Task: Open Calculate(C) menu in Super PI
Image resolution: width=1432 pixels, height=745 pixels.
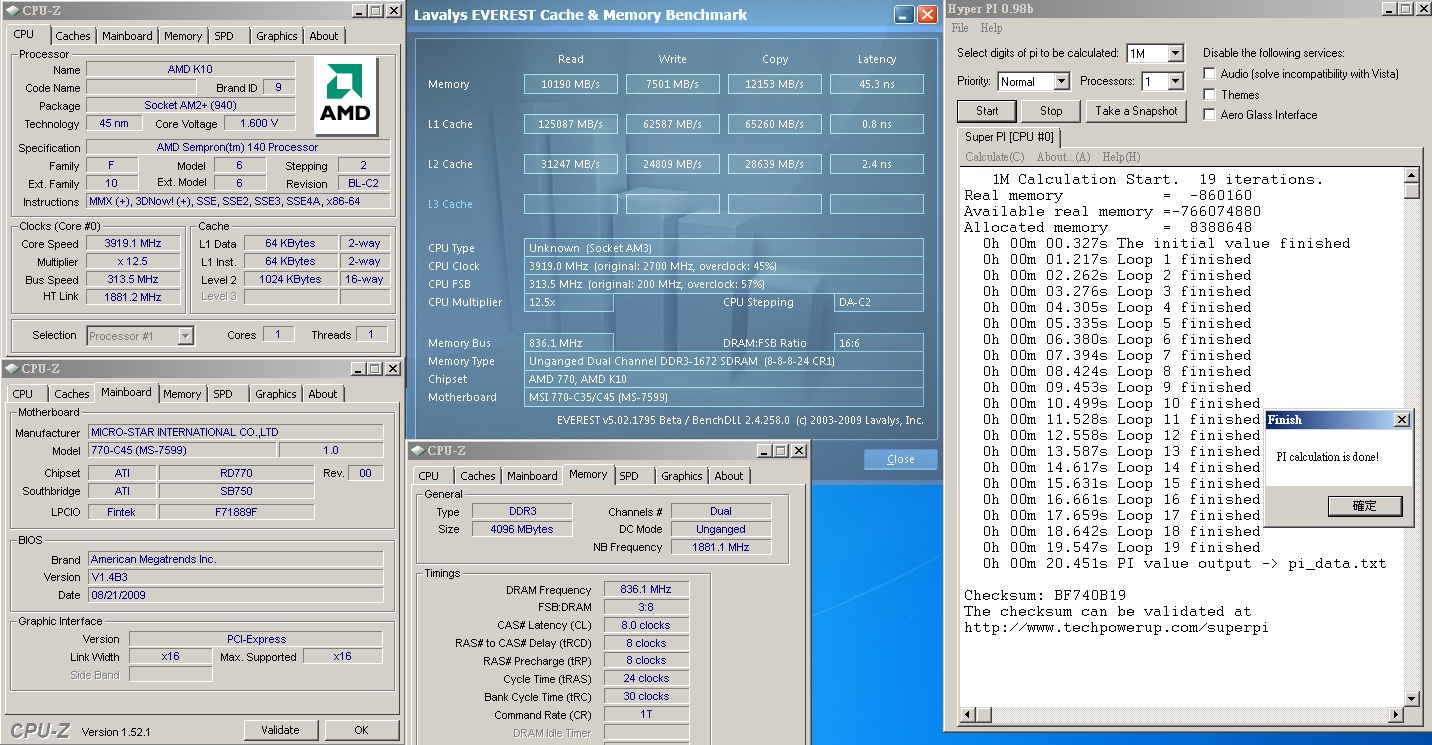Action: (x=994, y=157)
